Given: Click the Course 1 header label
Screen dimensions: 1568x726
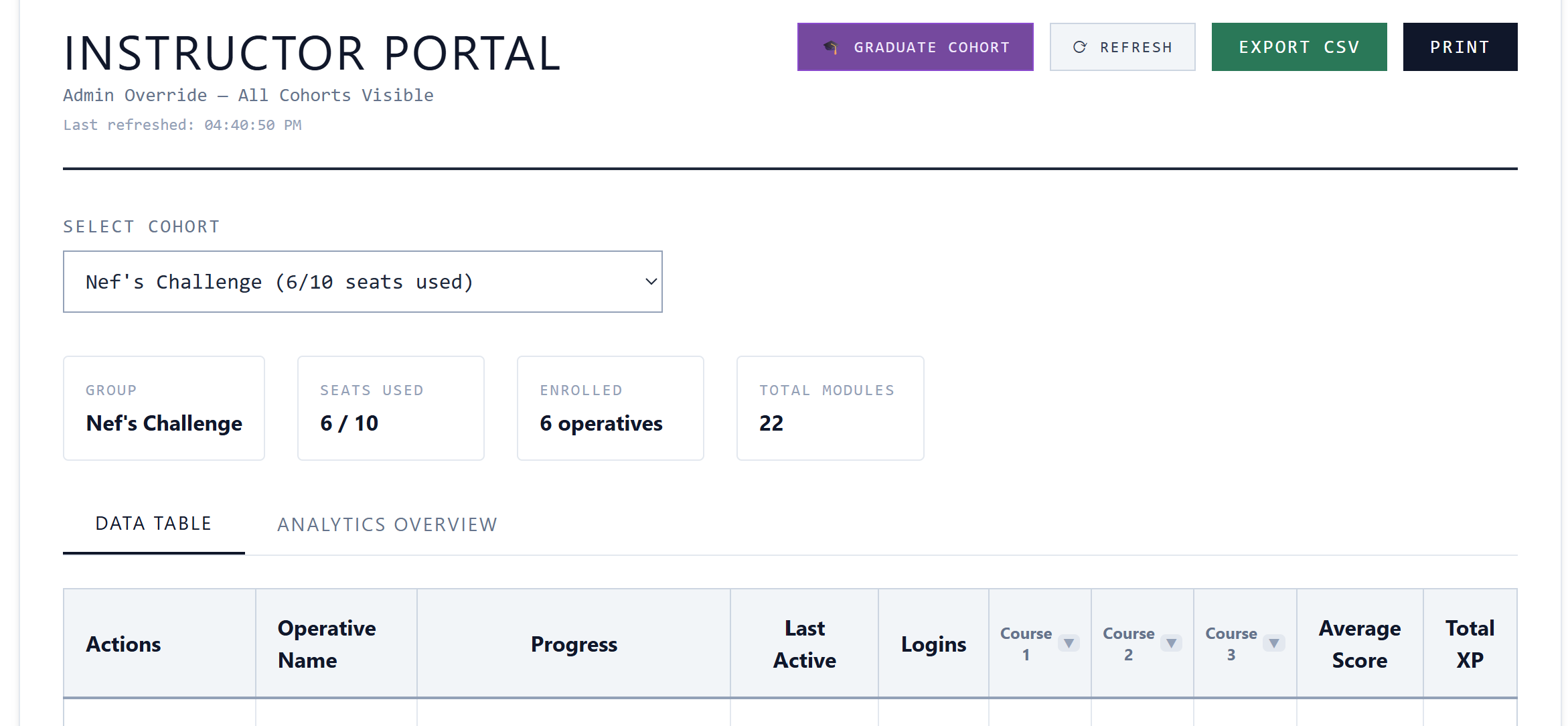Looking at the screenshot, I should point(1026,644).
